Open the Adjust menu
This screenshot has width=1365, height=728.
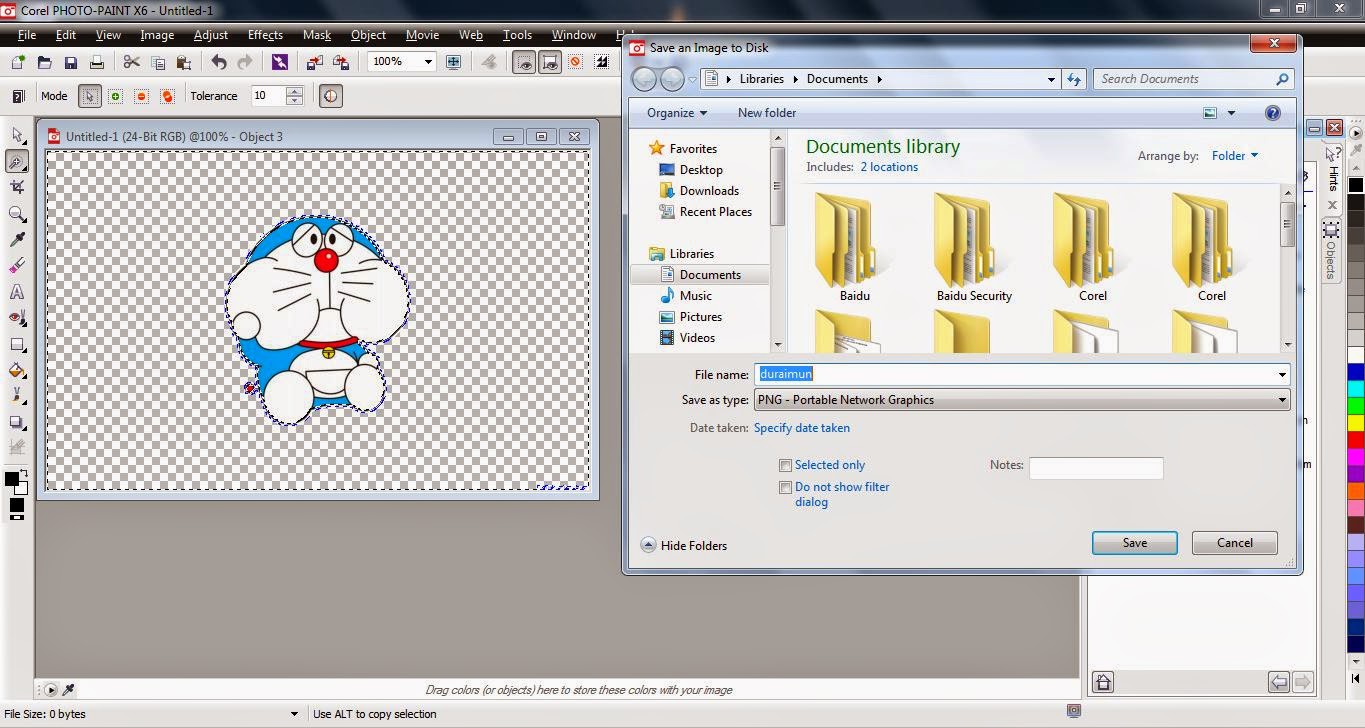(211, 35)
